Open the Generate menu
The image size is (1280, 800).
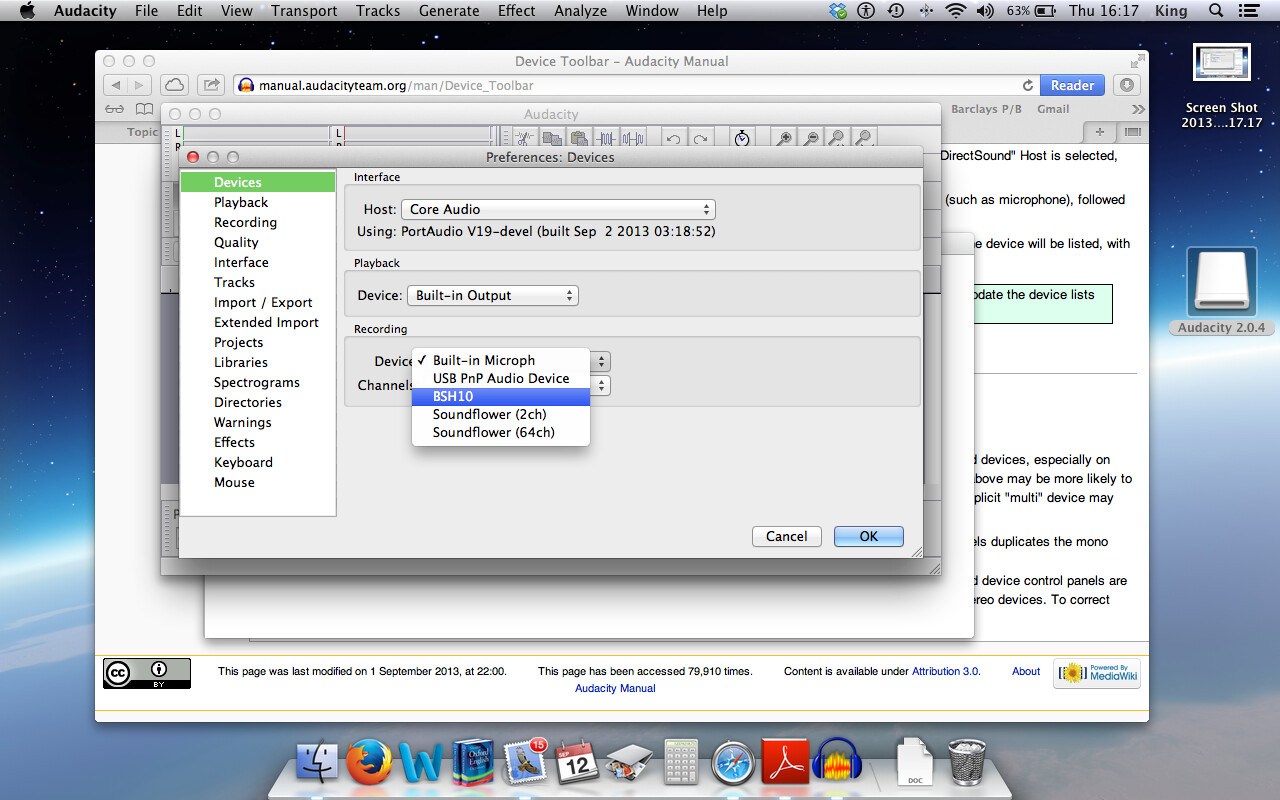point(449,11)
